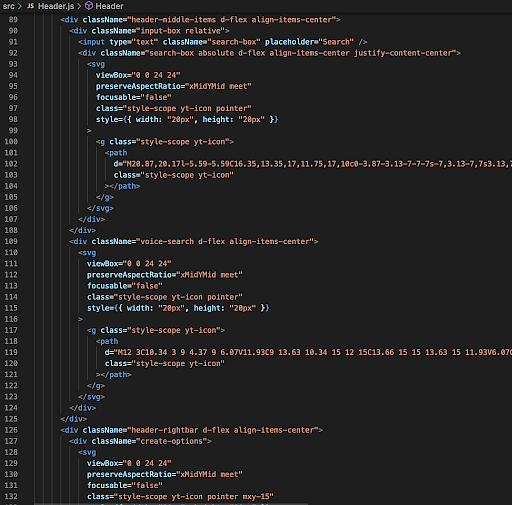The image size is (512, 505).
Task: Click closing </g> on line 122
Action: coord(96,386)
